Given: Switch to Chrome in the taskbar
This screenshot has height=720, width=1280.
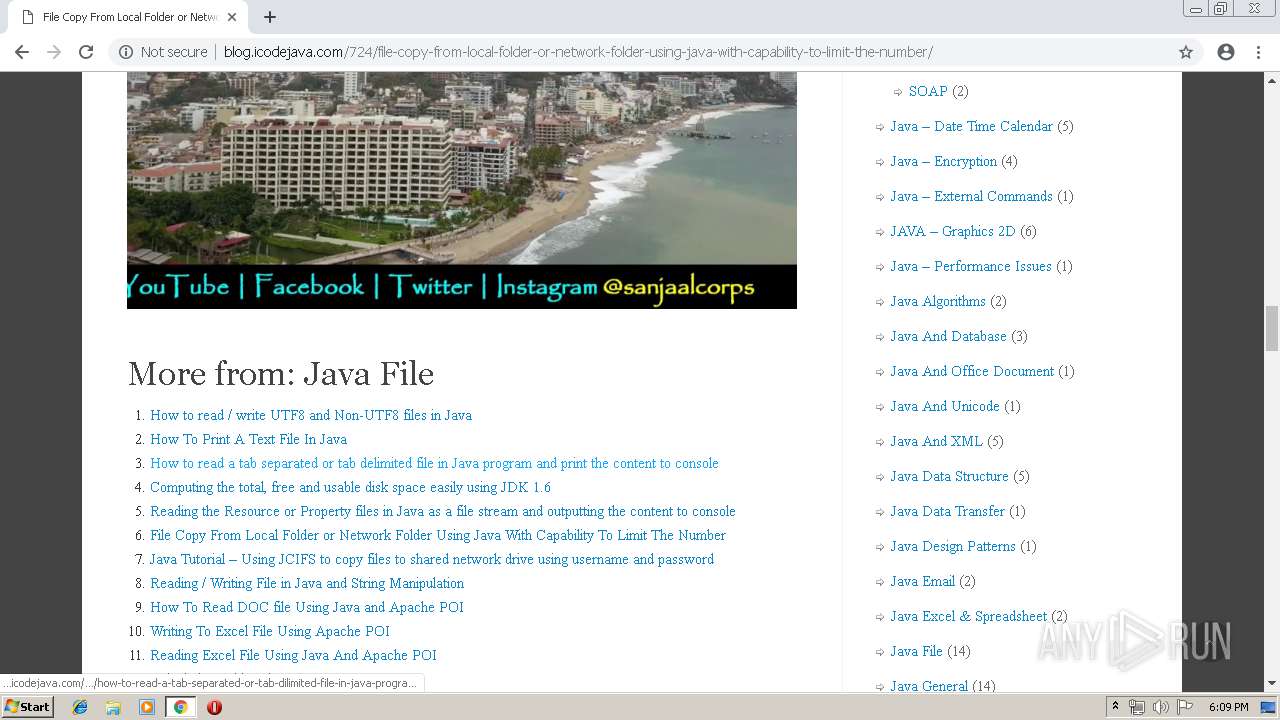Looking at the screenshot, I should [x=180, y=707].
